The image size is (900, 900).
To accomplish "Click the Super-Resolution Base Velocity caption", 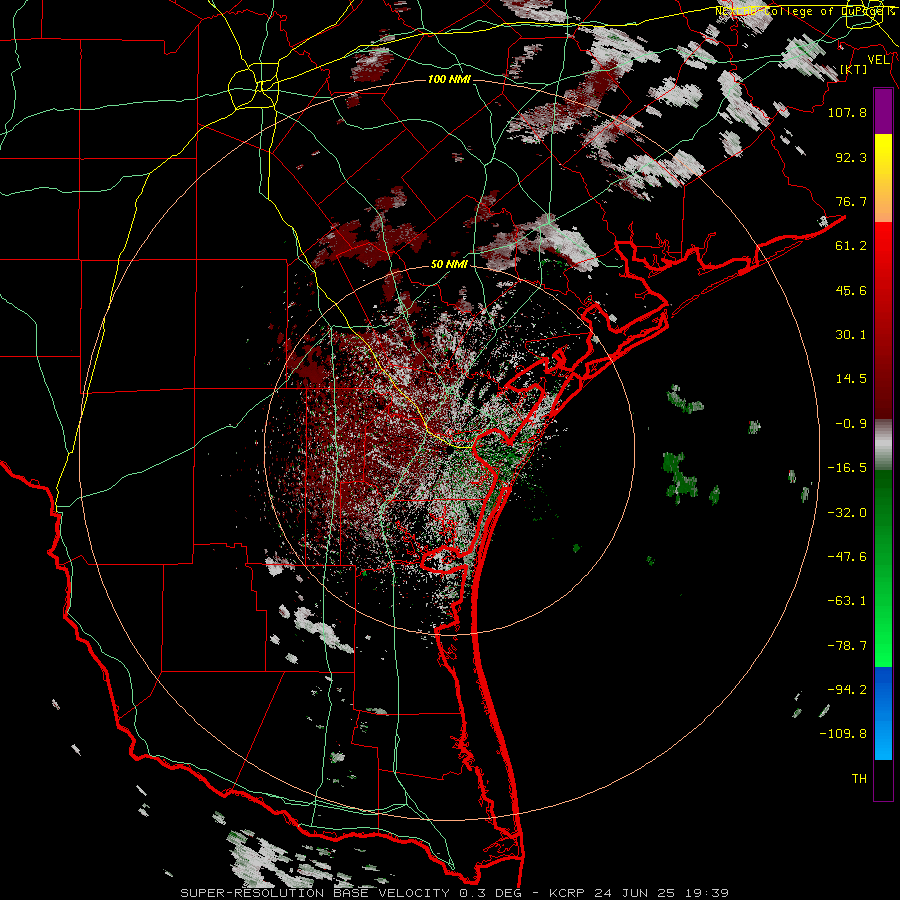I will pos(455,893).
